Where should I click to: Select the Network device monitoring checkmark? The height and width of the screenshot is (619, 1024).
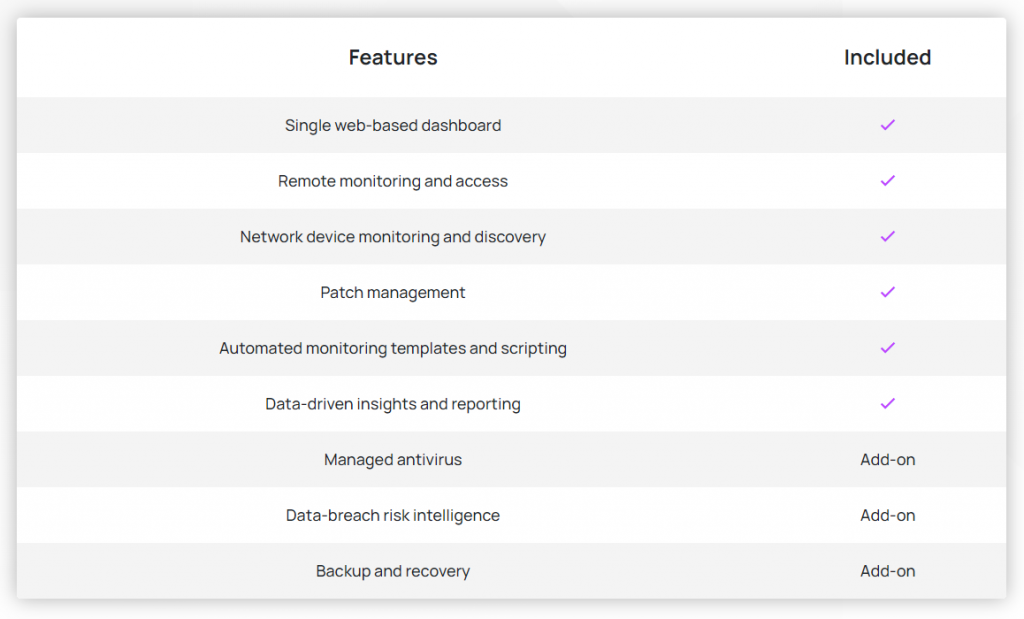pos(887,237)
